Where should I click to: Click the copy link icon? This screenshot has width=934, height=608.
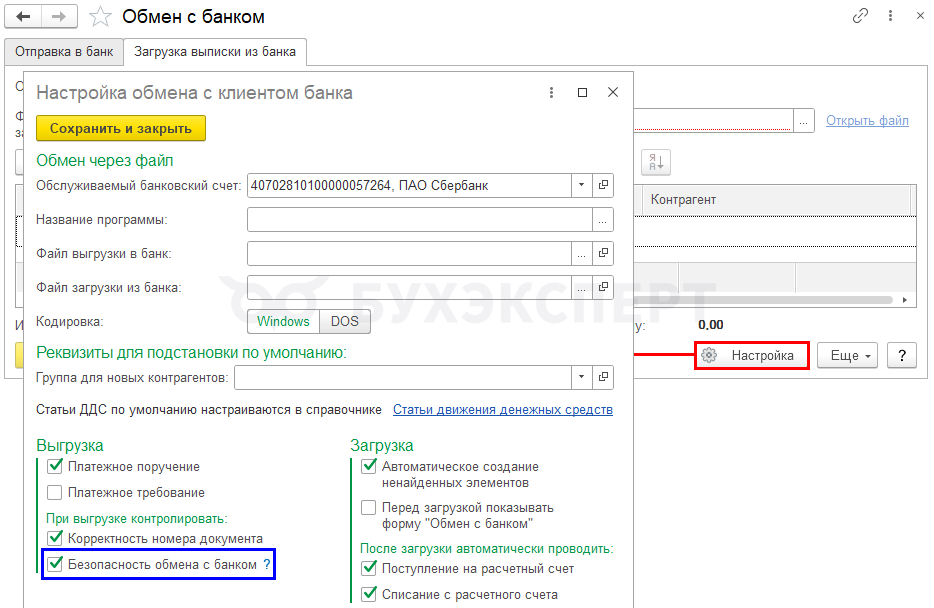860,16
